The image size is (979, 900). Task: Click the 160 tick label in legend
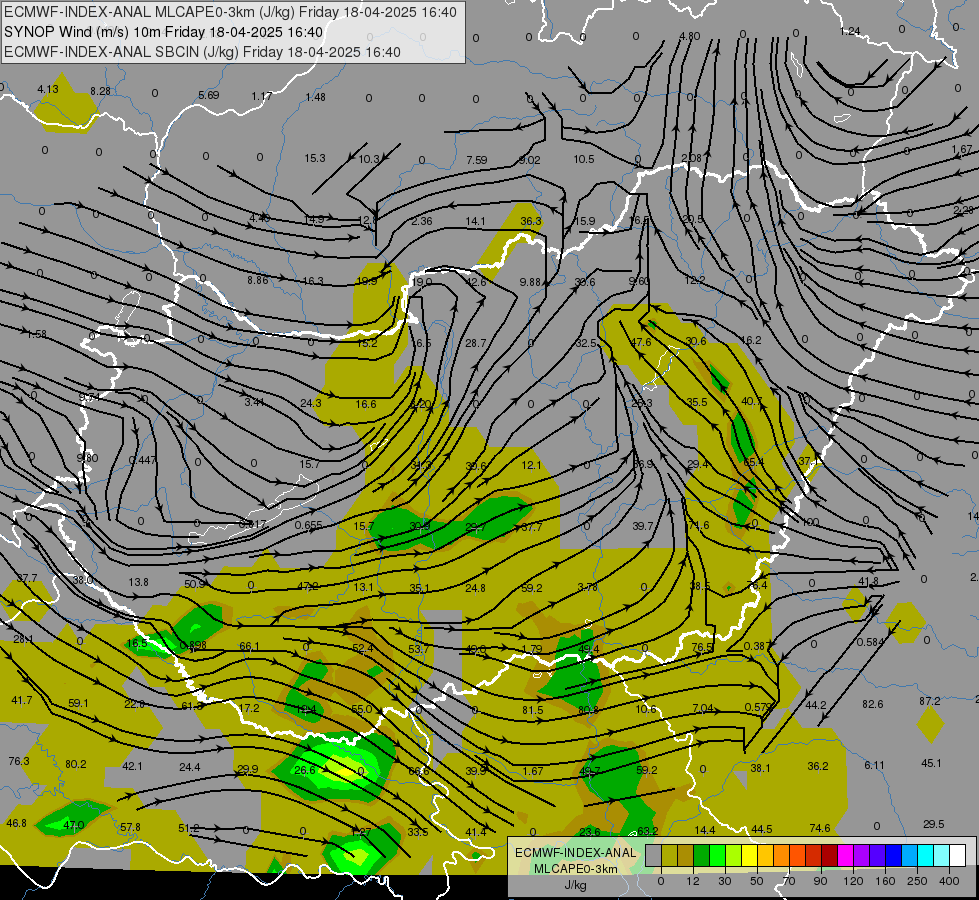point(885,881)
